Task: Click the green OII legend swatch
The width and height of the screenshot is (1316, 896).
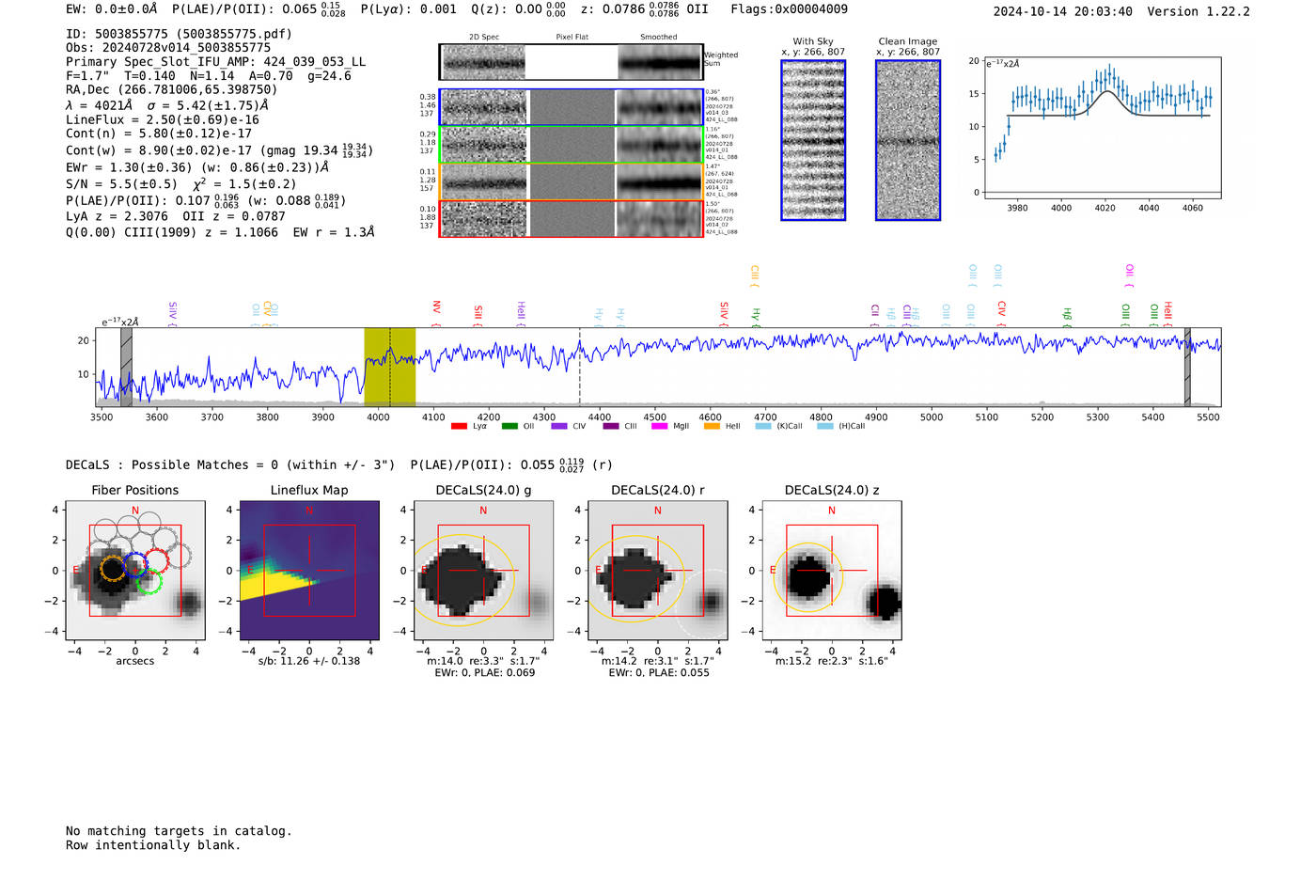Action: [509, 427]
